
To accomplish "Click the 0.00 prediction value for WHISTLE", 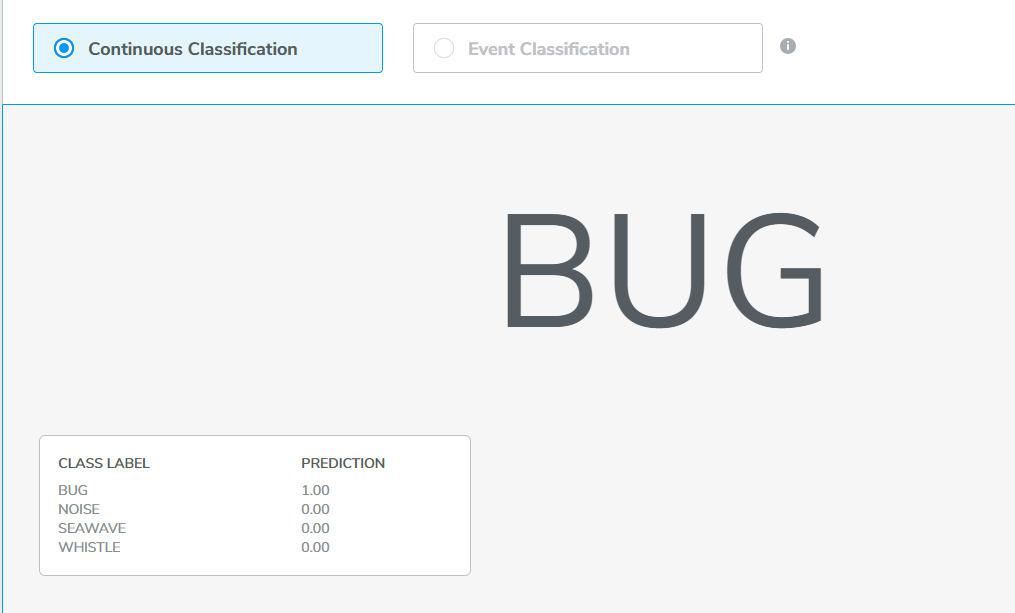I will [x=315, y=547].
